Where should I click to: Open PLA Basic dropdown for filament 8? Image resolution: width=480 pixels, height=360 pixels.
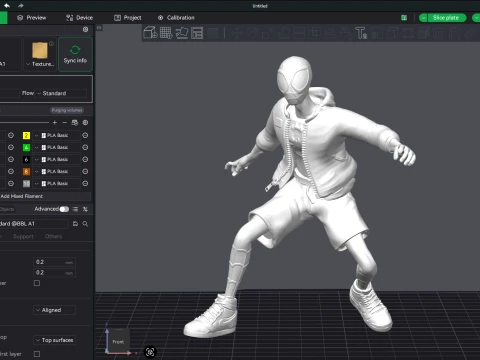pyautogui.click(x=57, y=171)
